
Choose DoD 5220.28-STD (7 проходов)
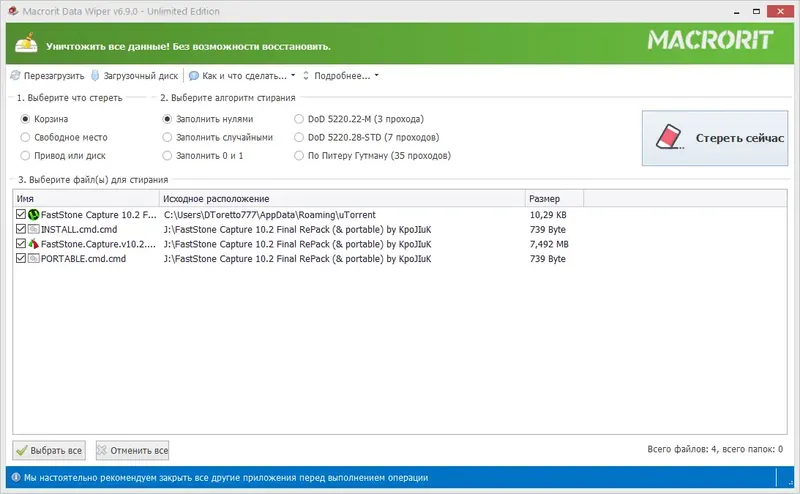click(x=299, y=137)
